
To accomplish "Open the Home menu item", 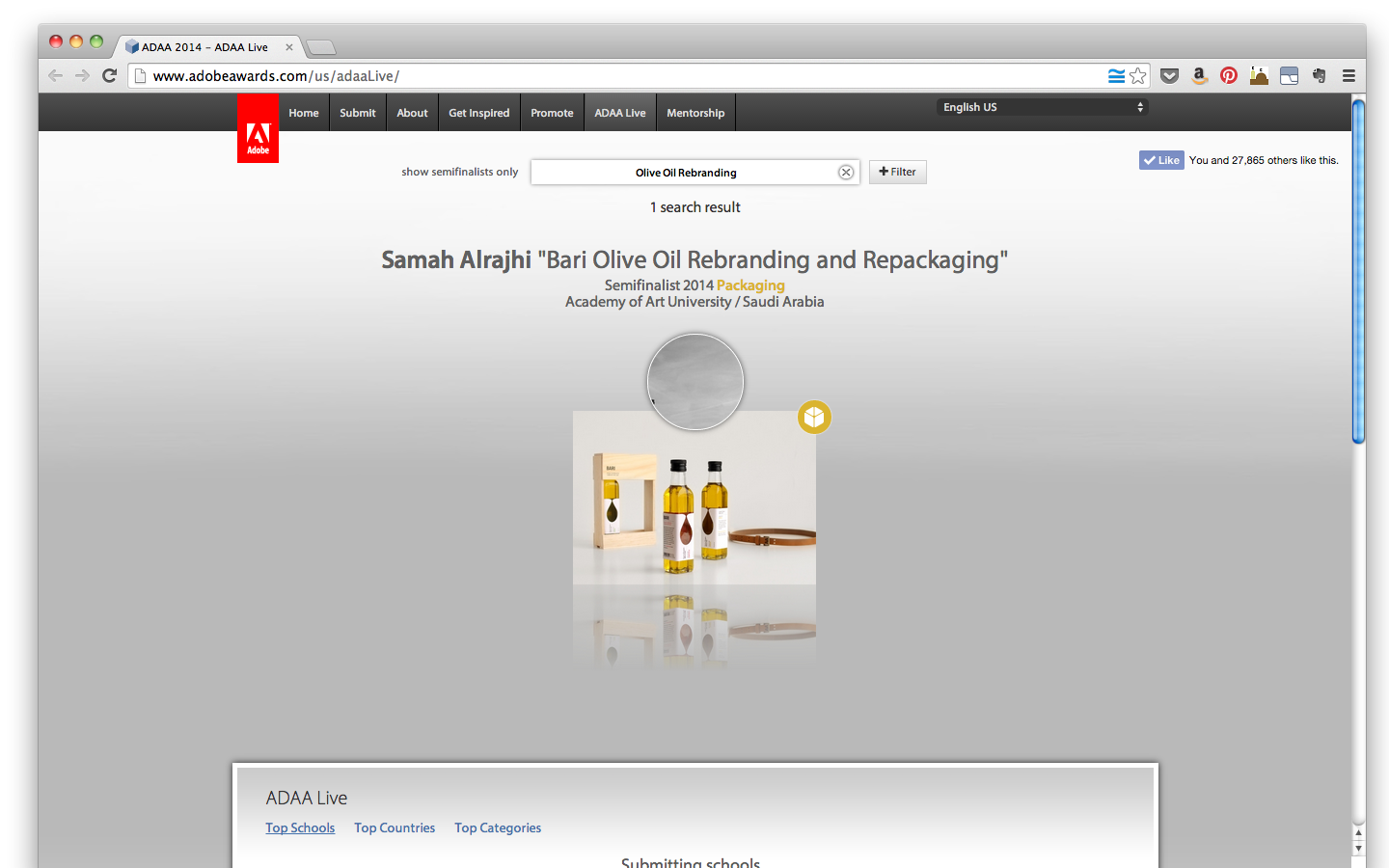I will coord(304,113).
